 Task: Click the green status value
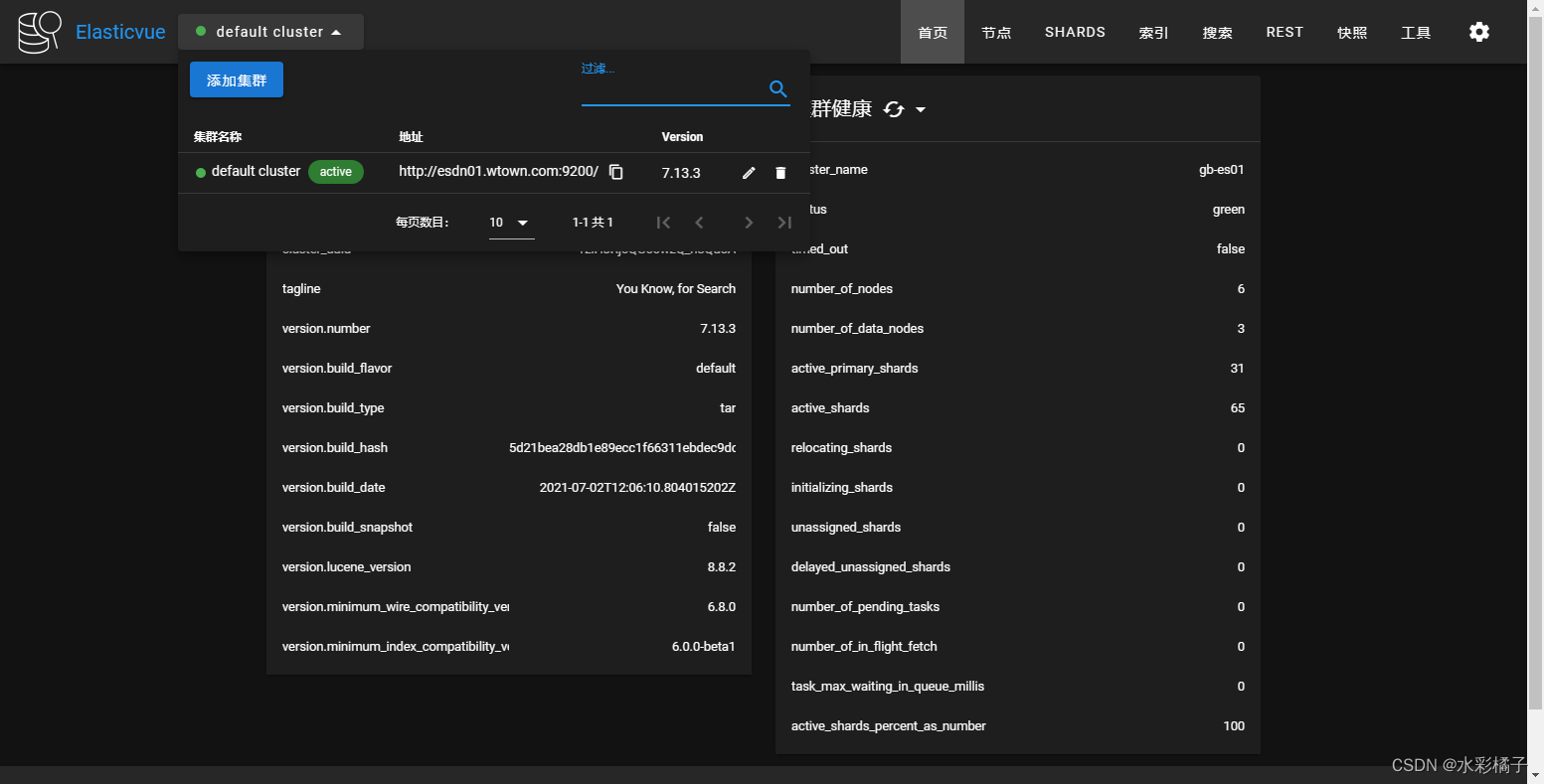[1229, 209]
